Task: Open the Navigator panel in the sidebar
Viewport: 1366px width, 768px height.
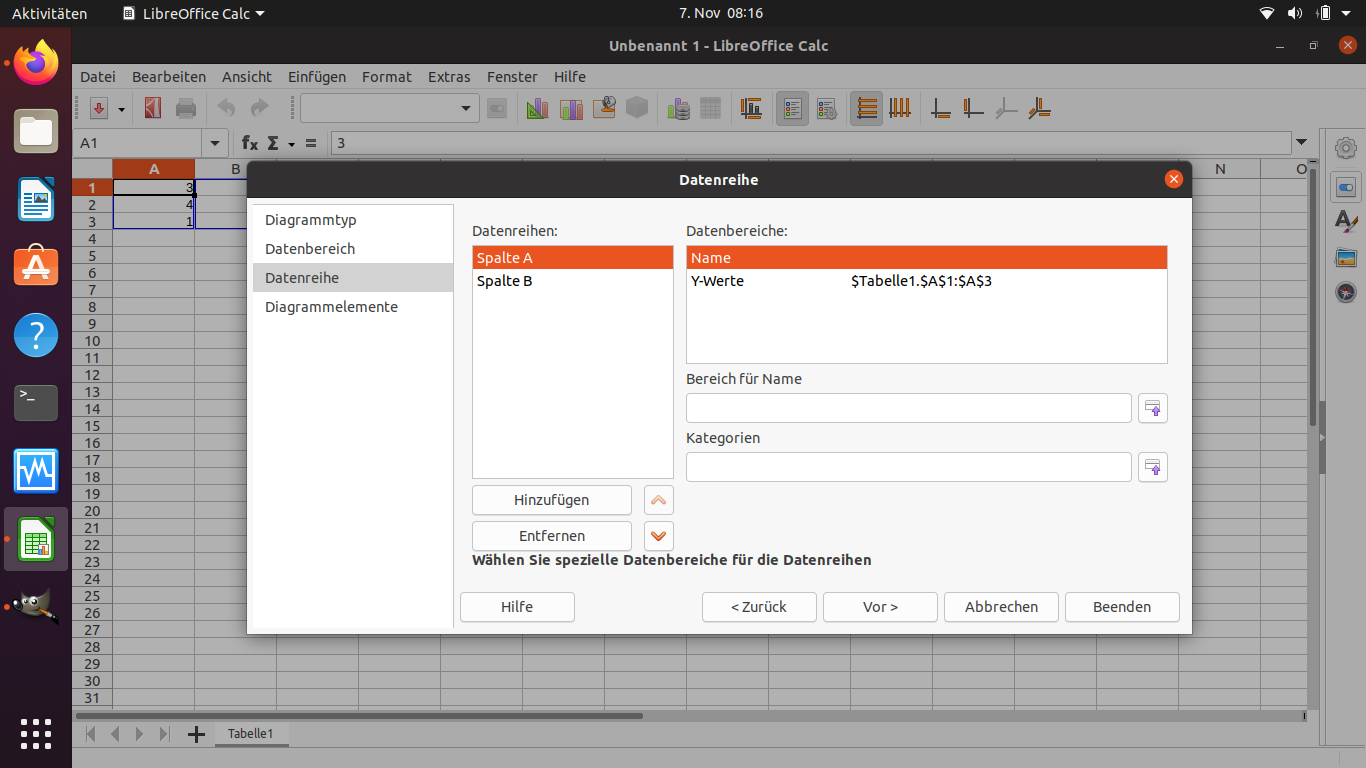Action: point(1346,293)
